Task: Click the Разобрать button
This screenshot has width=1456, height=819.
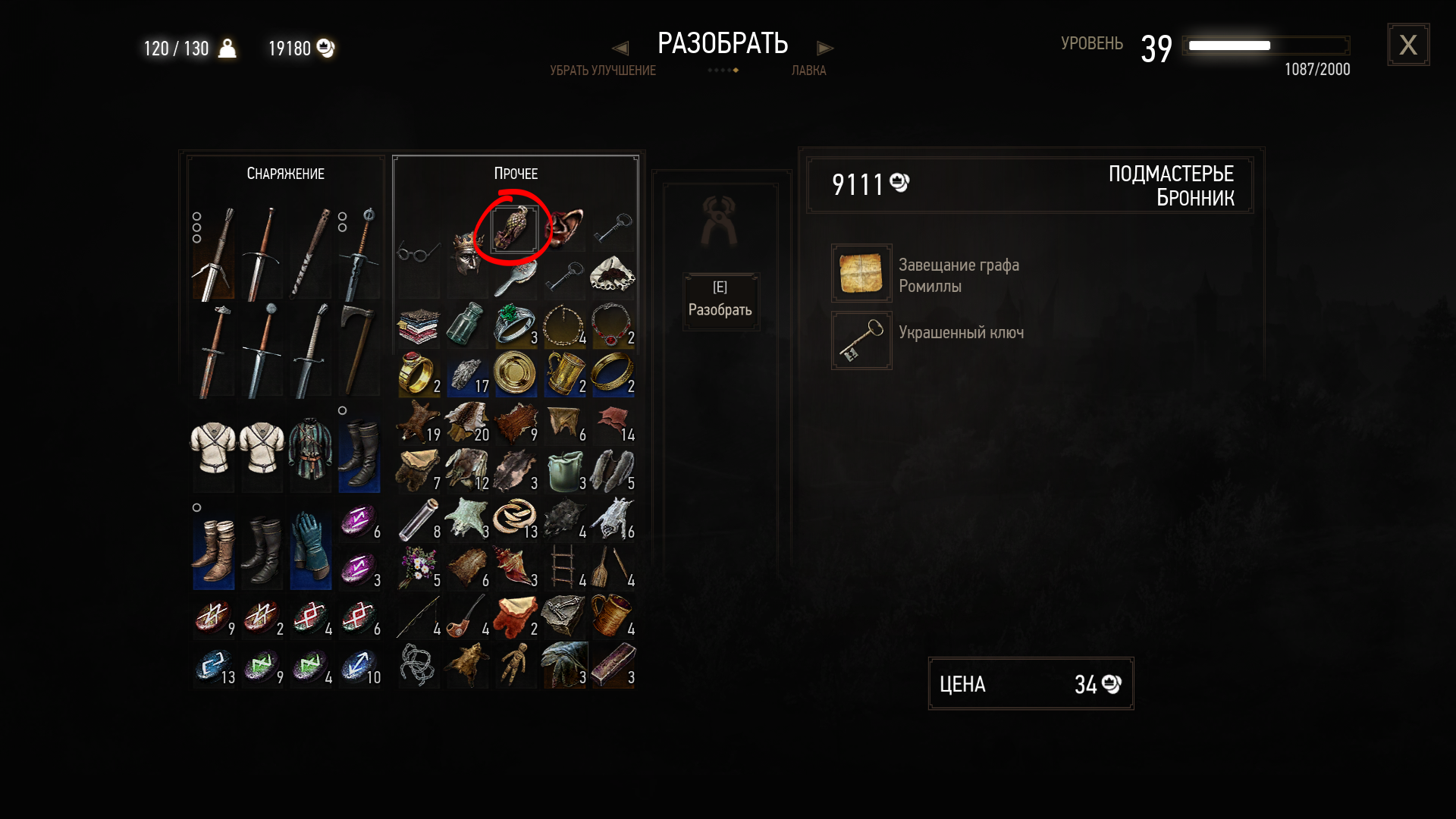Action: tap(720, 300)
